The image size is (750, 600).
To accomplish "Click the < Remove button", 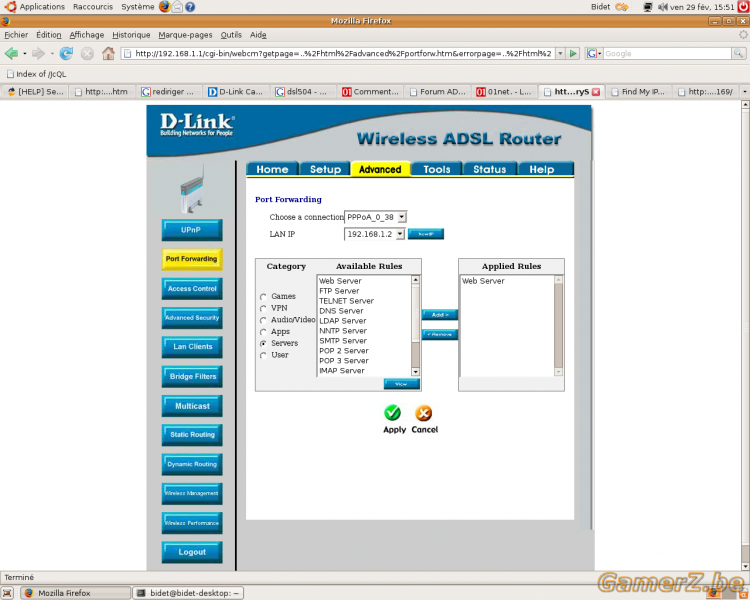I will [x=440, y=334].
